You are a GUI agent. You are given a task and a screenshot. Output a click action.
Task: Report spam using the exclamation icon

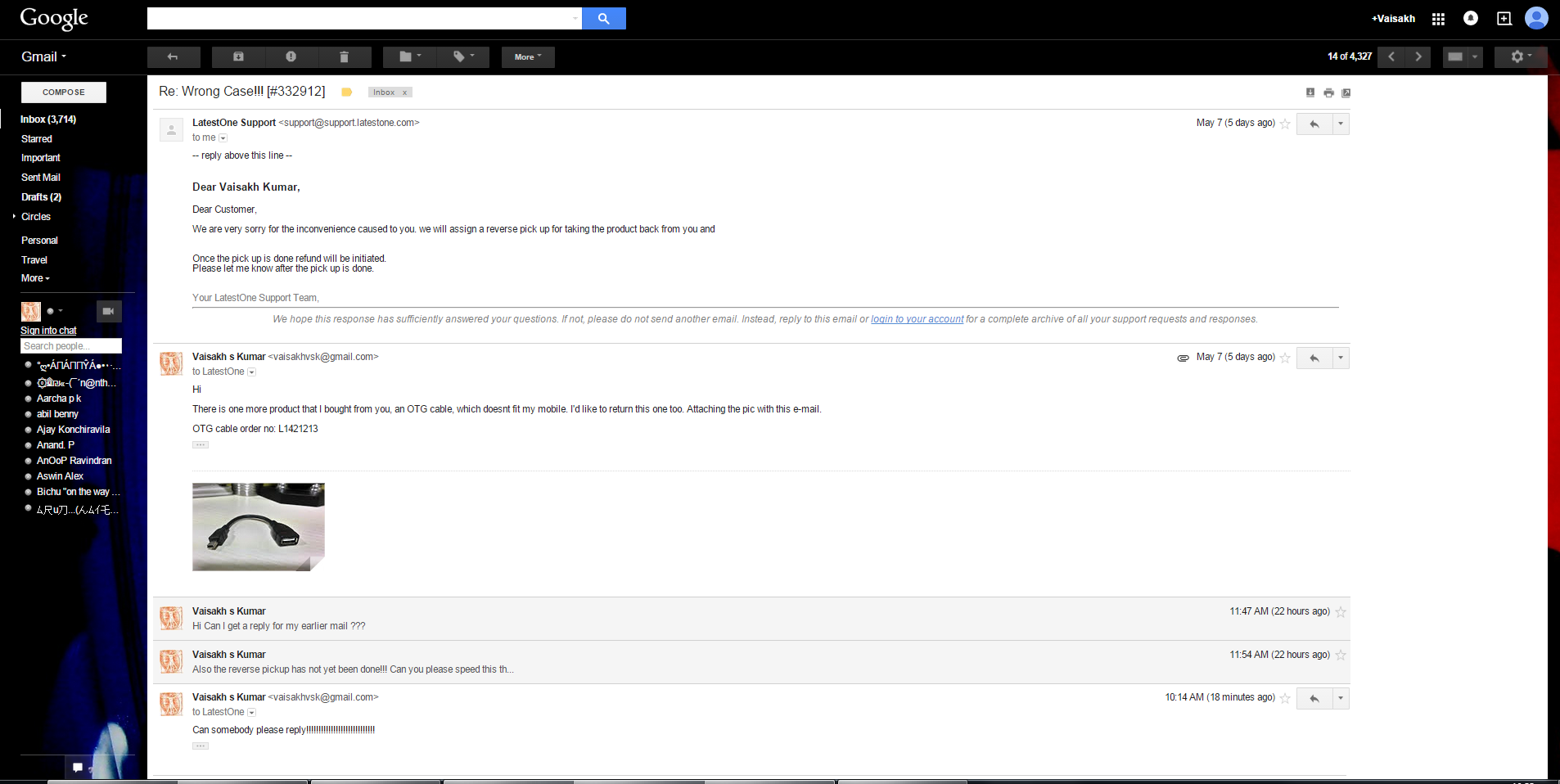click(x=291, y=56)
